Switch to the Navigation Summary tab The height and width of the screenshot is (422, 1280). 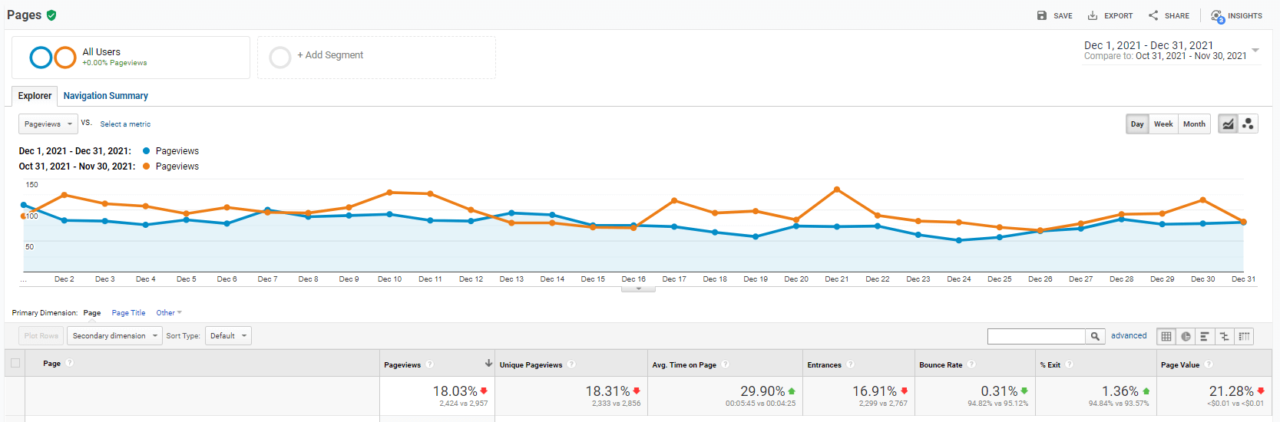(x=105, y=96)
